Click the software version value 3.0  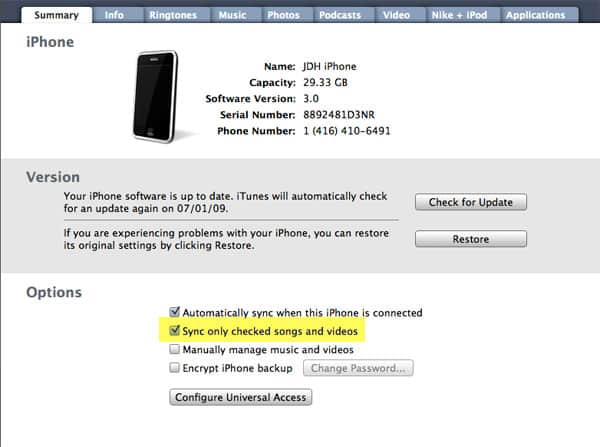click(311, 99)
